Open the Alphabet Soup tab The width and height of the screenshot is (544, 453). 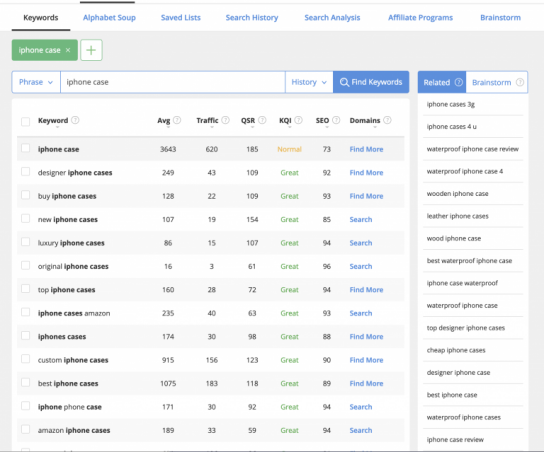pyautogui.click(x=109, y=18)
